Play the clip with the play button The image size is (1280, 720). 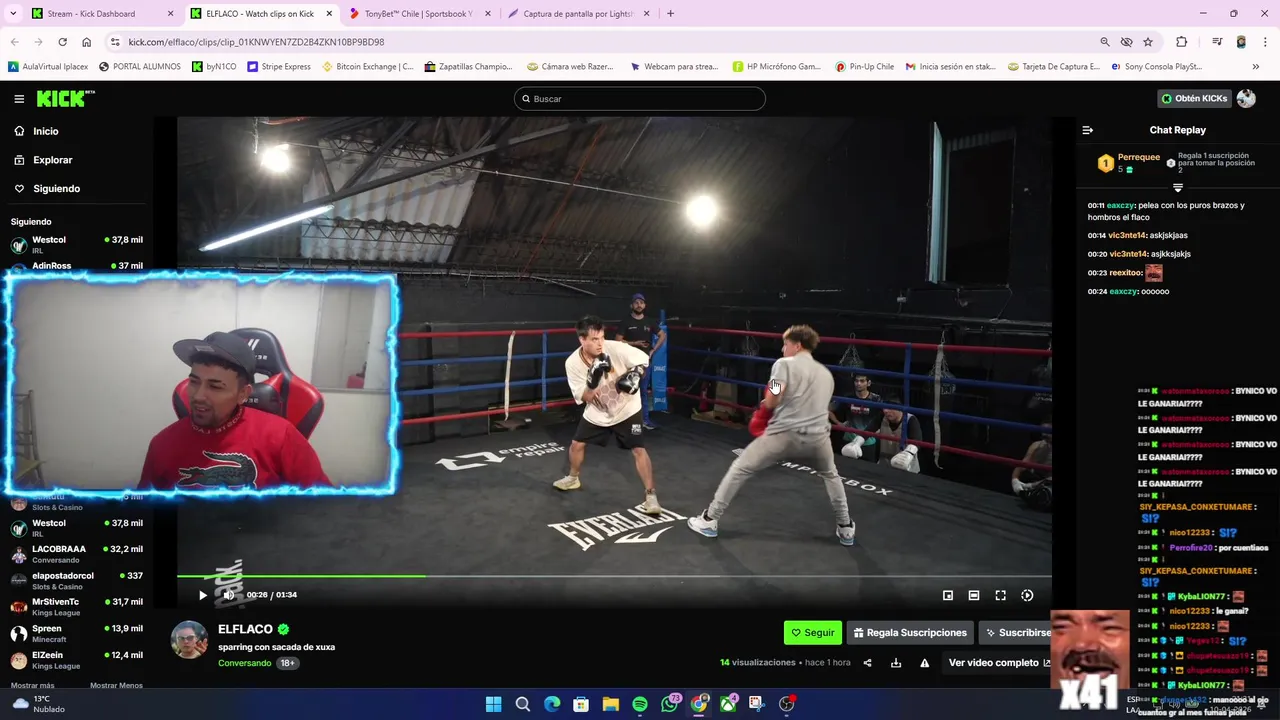[x=203, y=595]
